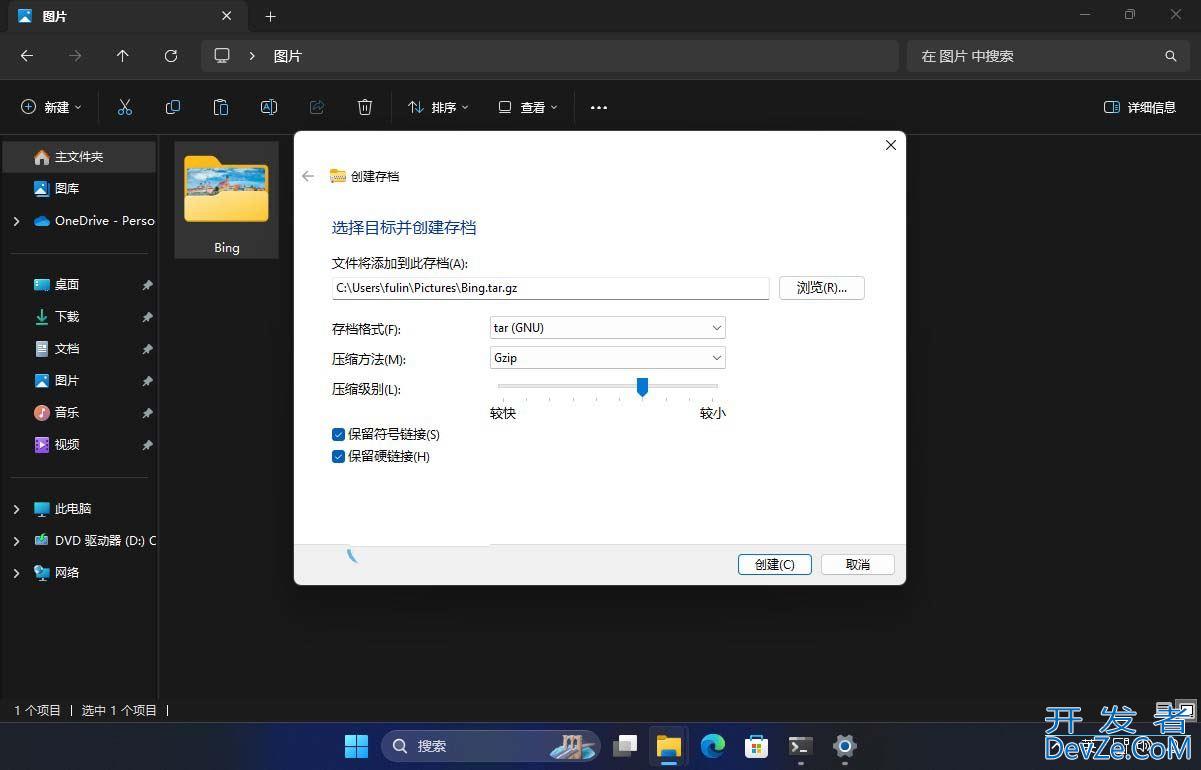The width and height of the screenshot is (1201, 770).
Task: Click the Cut scissors icon in toolbar
Action: point(125,107)
